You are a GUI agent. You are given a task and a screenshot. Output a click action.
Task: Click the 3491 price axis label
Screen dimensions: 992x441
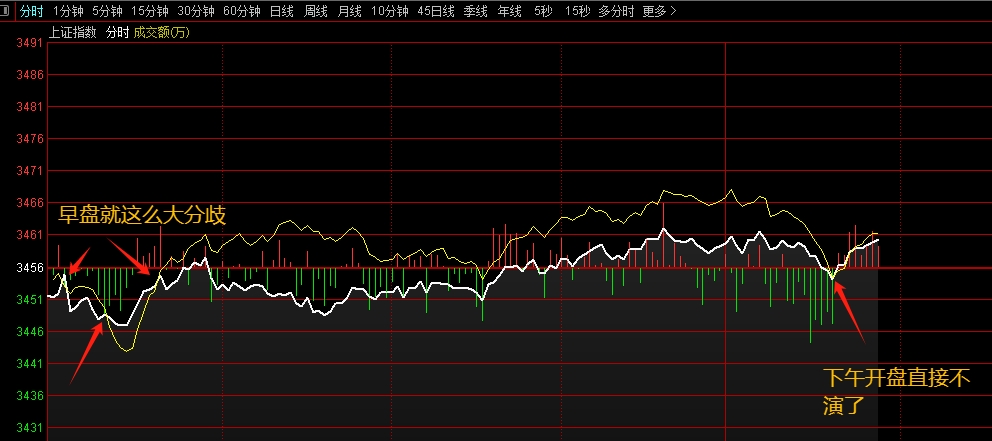(x=30, y=43)
